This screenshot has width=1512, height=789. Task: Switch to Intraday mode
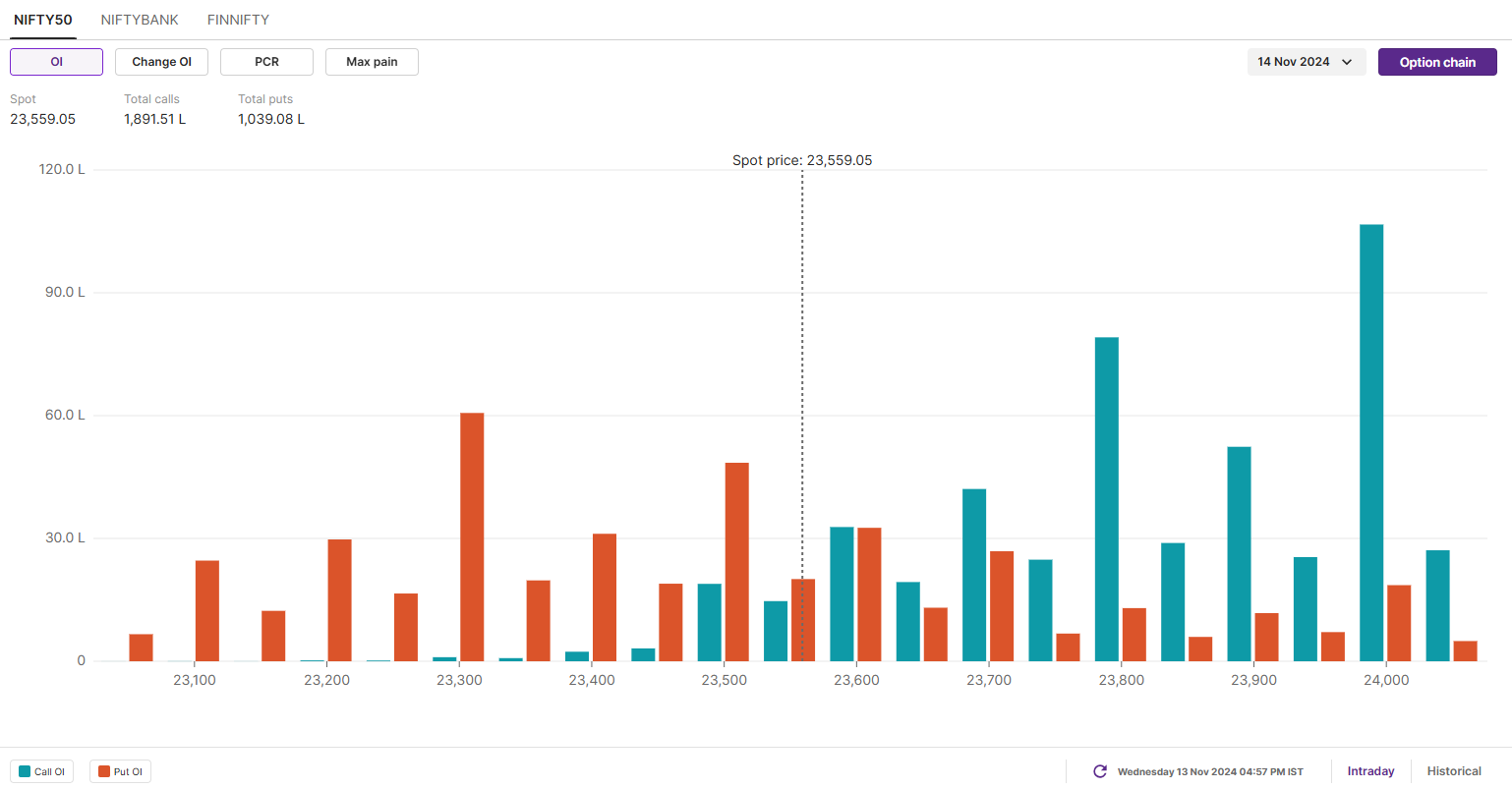[x=1370, y=771]
